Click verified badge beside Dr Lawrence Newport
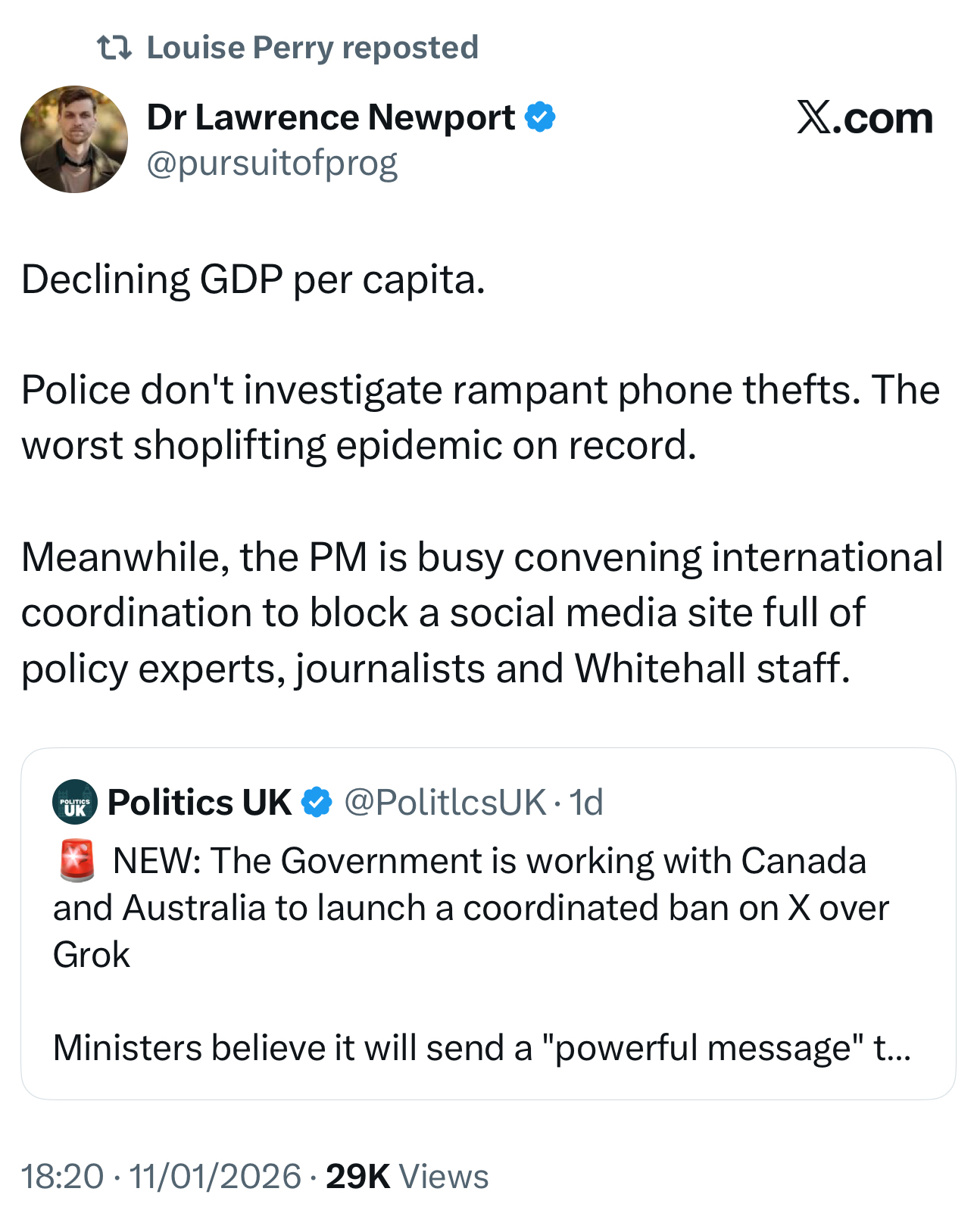Image resolution: width=977 pixels, height=1232 pixels. pos(541,117)
